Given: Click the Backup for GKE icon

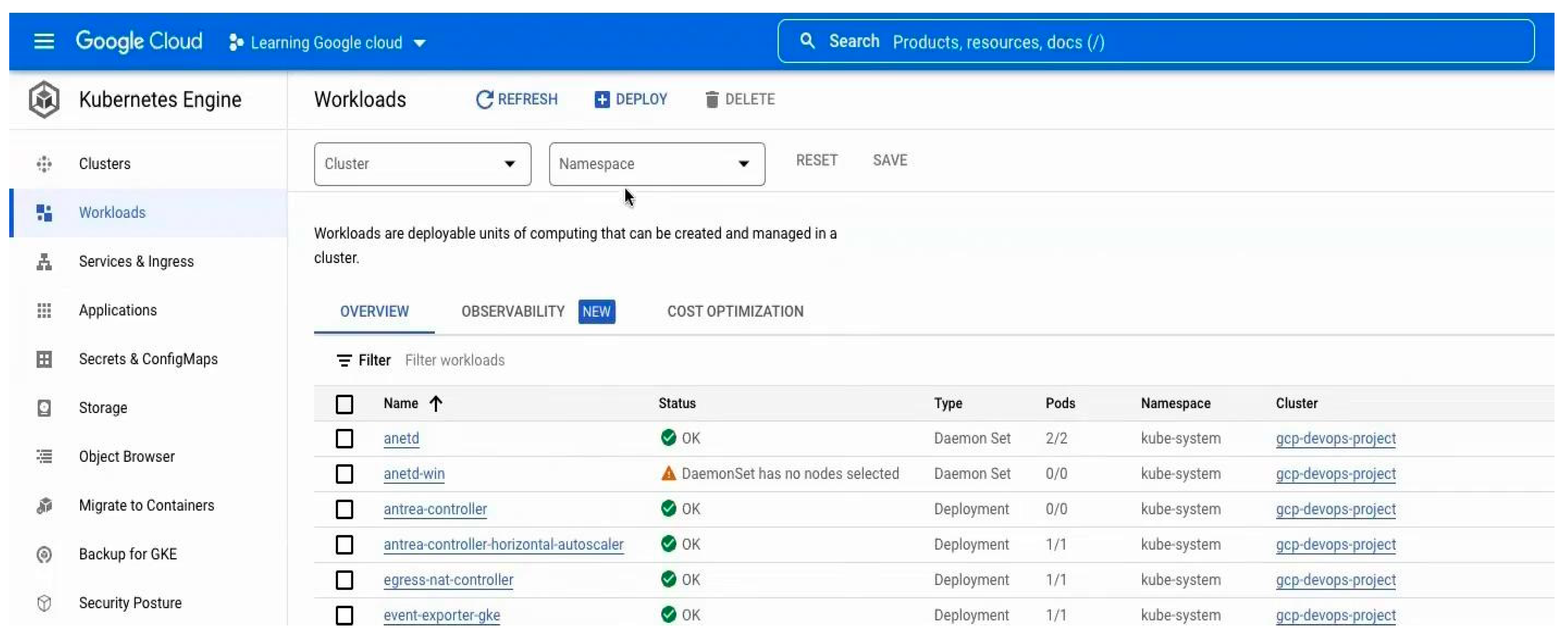Looking at the screenshot, I should [44, 554].
